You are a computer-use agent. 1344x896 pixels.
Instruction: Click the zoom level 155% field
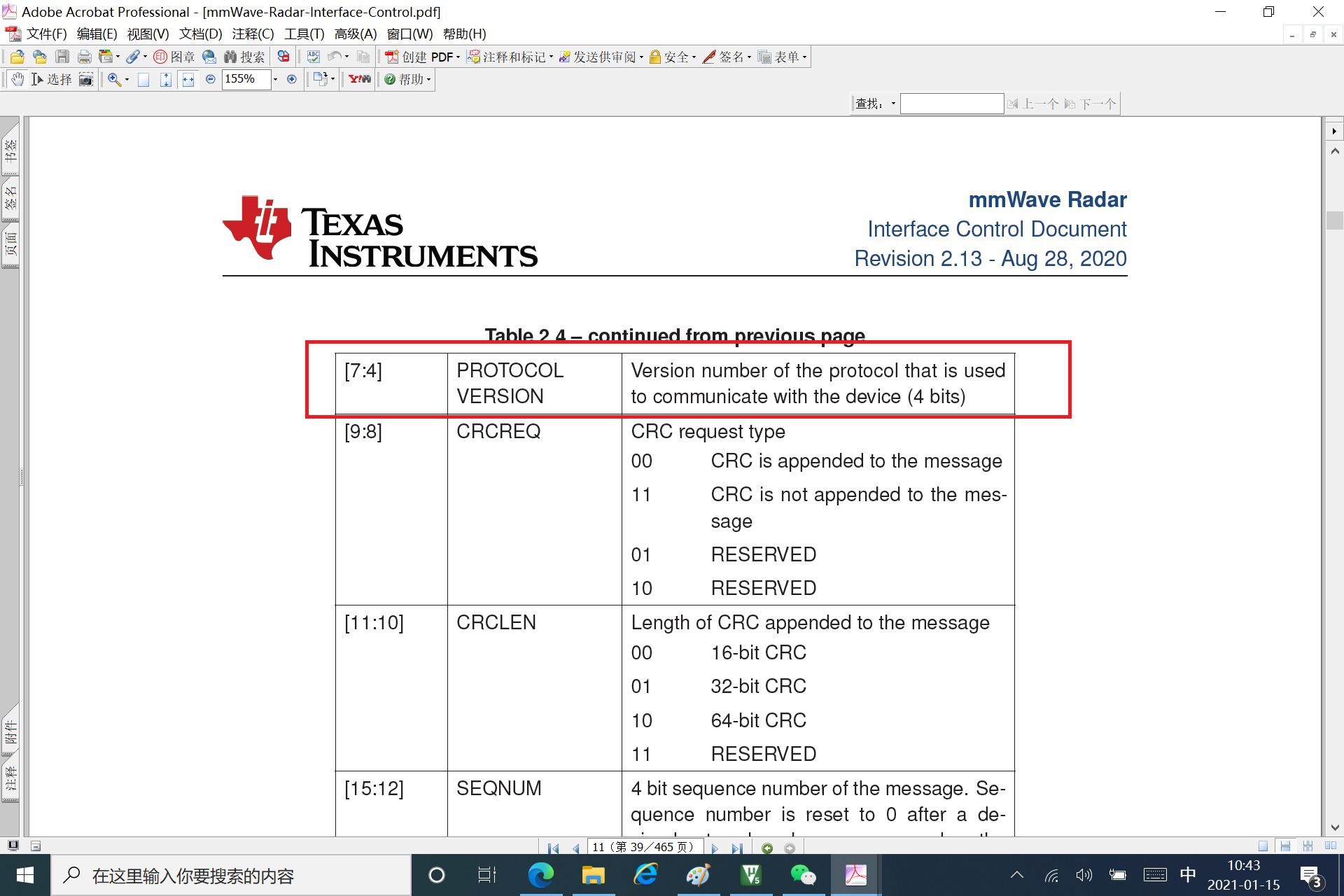[246, 79]
